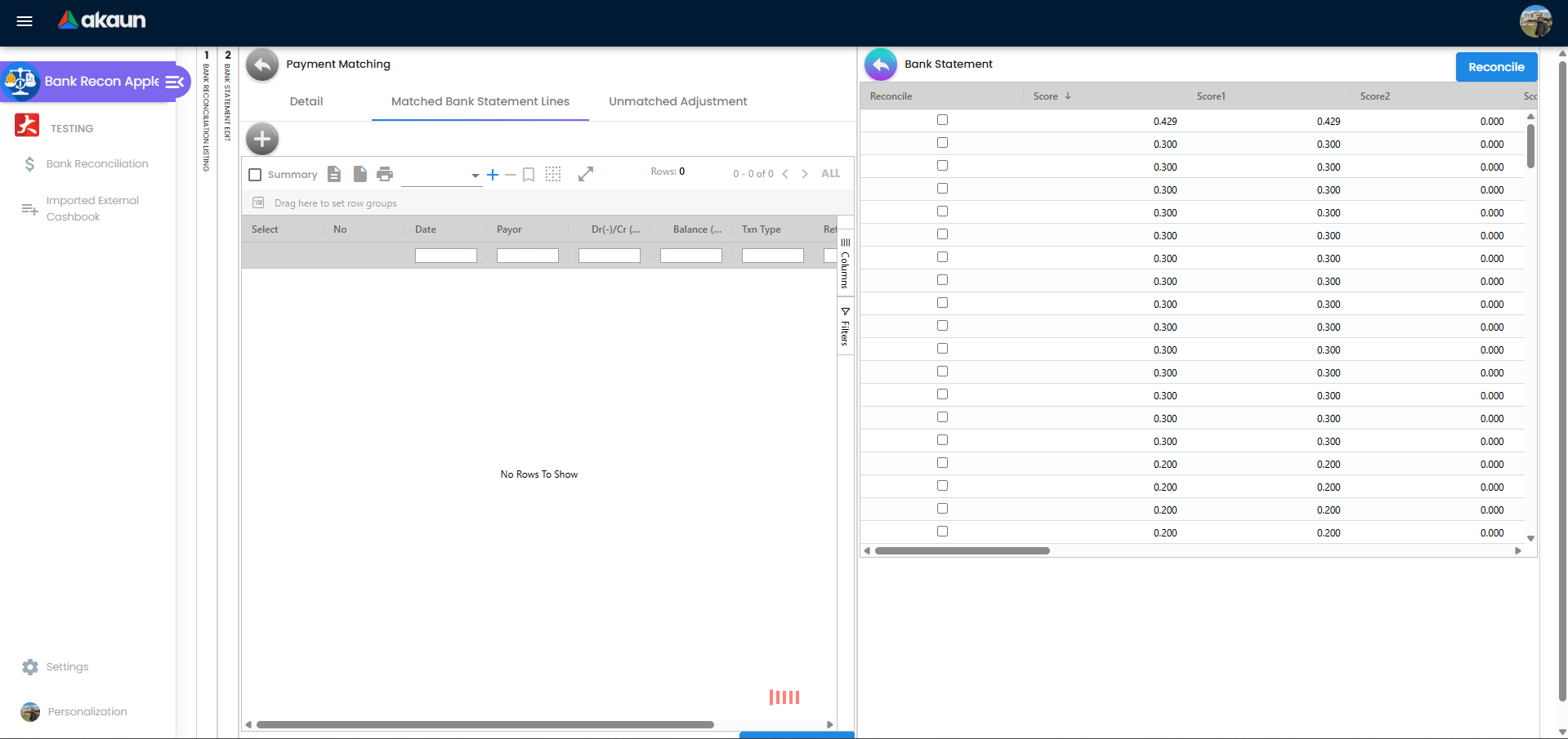The height and width of the screenshot is (739, 1568).
Task: Sort by the No column header
Action: [340, 229]
